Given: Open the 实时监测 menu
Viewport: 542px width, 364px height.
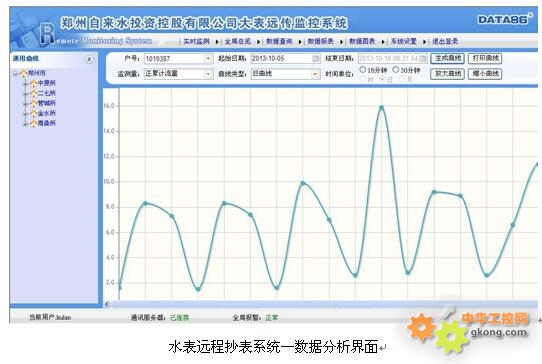Looking at the screenshot, I should click(196, 41).
